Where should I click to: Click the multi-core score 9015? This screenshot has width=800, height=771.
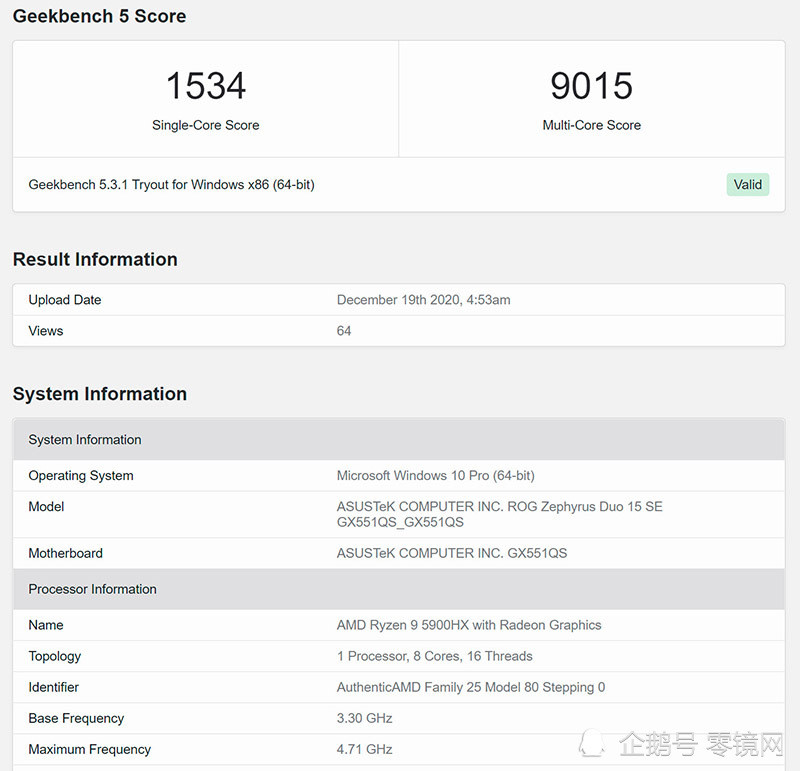click(591, 86)
